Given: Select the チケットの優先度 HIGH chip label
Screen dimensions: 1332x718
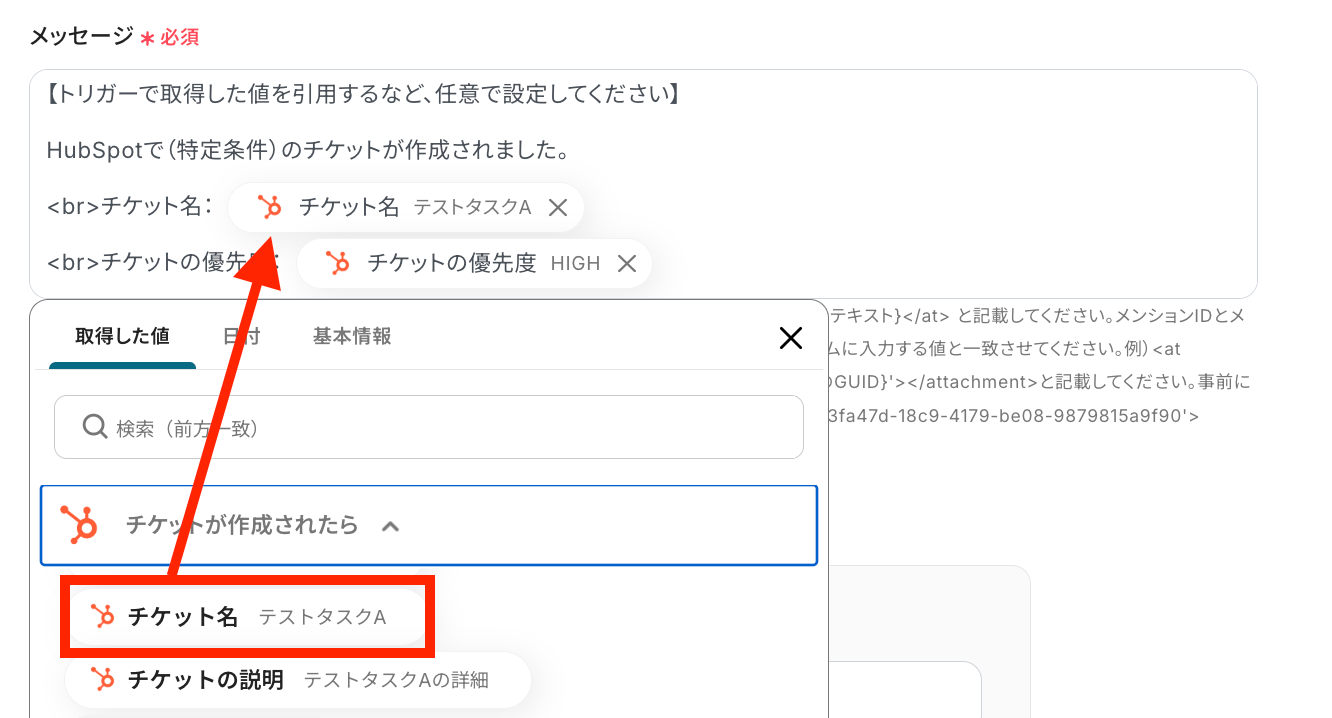Looking at the screenshot, I should click(x=470, y=263).
